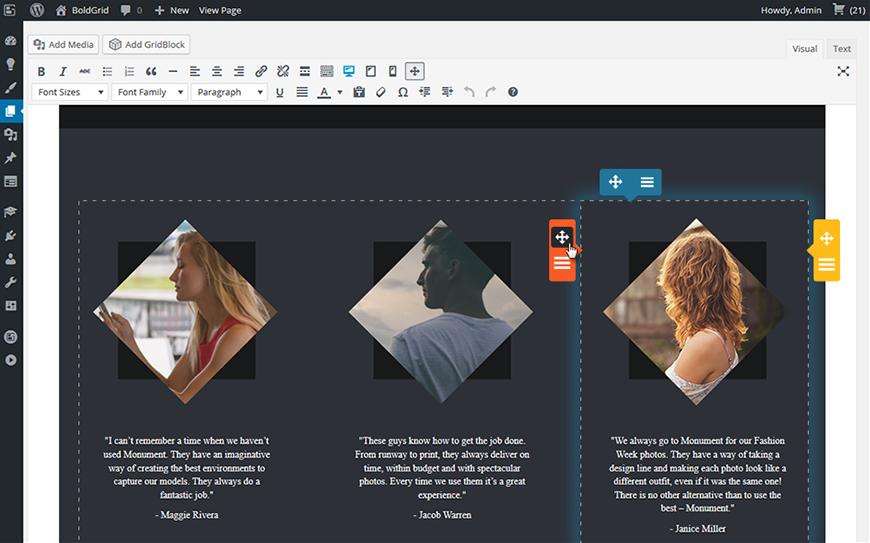Image resolution: width=870 pixels, height=543 pixels.
Task: Open the yellow section menu icon
Action: click(826, 264)
